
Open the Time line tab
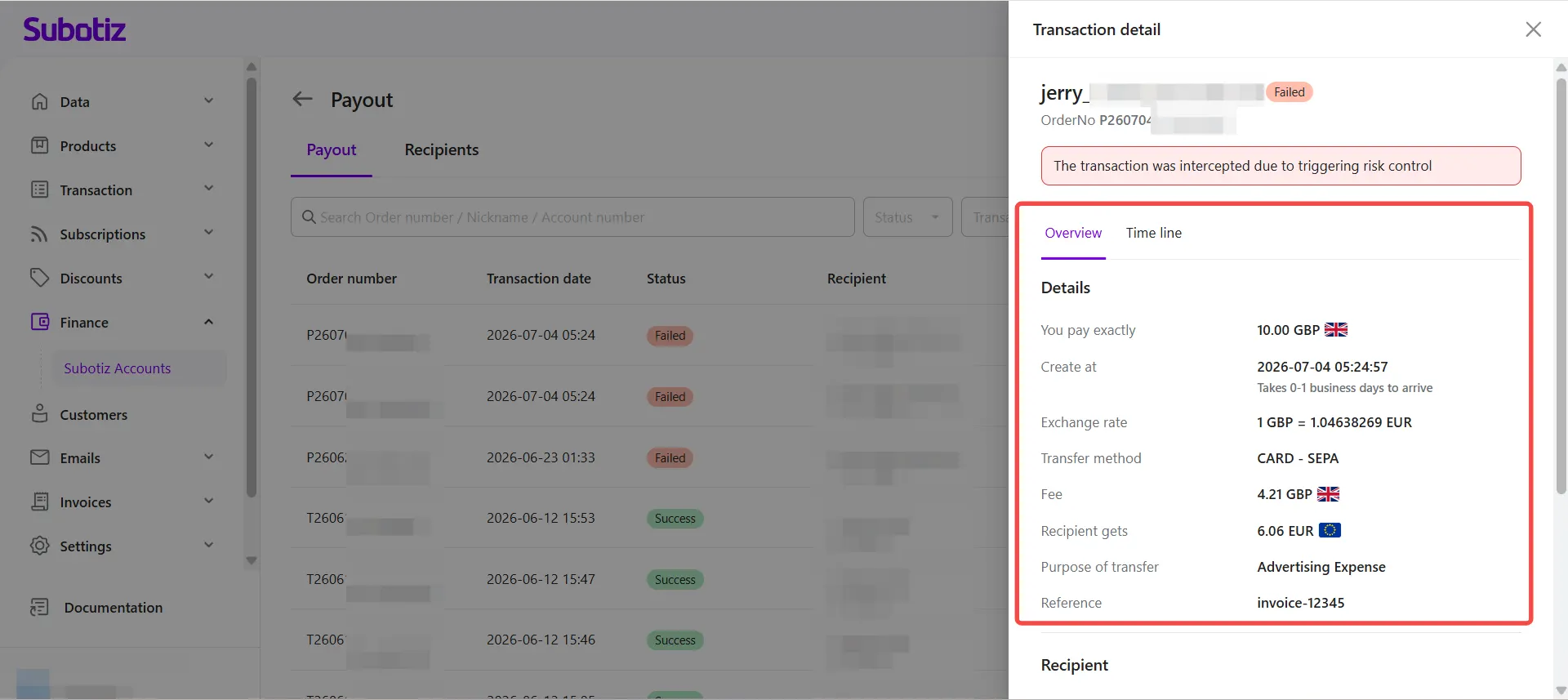[1153, 233]
